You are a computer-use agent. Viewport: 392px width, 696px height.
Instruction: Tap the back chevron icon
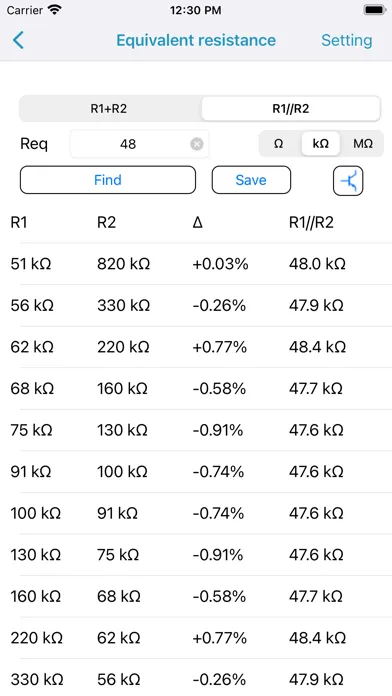[18, 40]
